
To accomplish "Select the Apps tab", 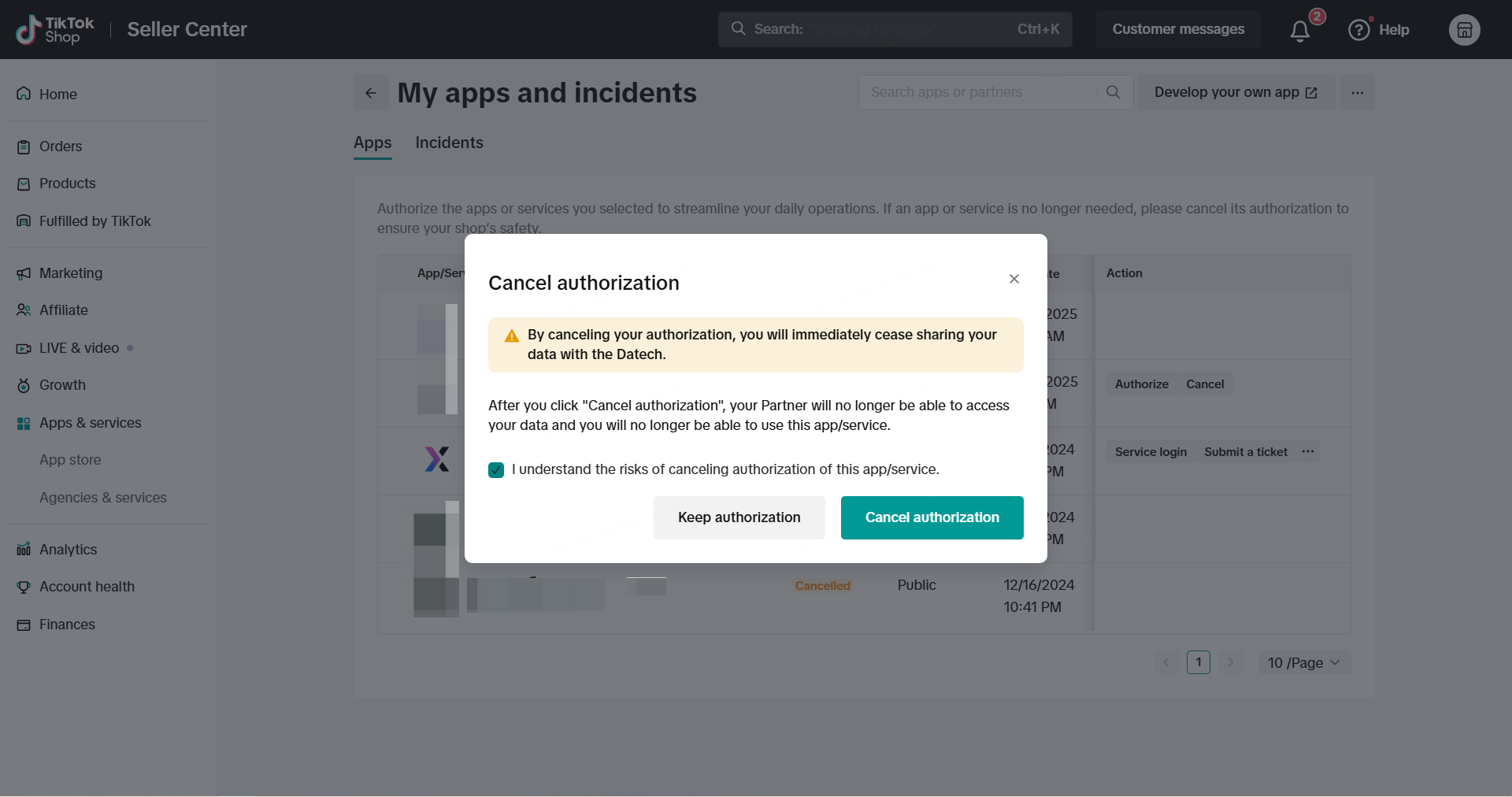I will (372, 143).
